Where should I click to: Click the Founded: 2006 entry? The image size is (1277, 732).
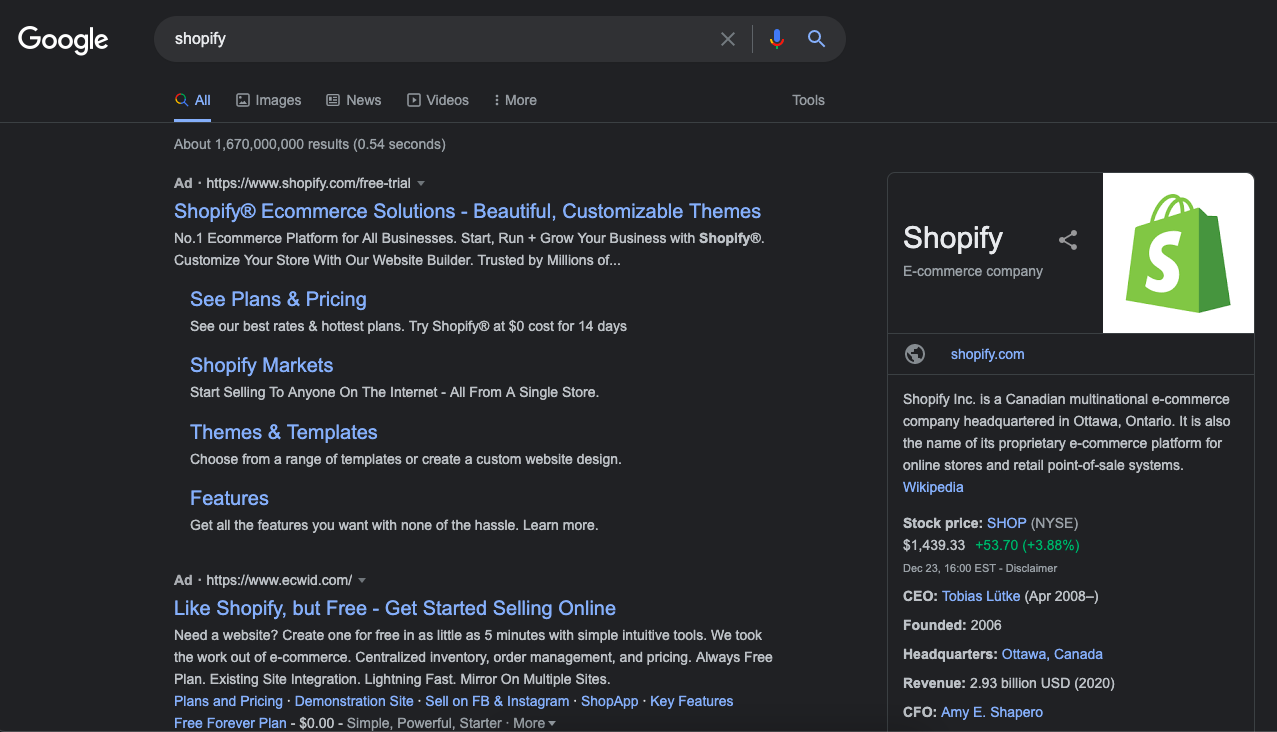click(952, 625)
